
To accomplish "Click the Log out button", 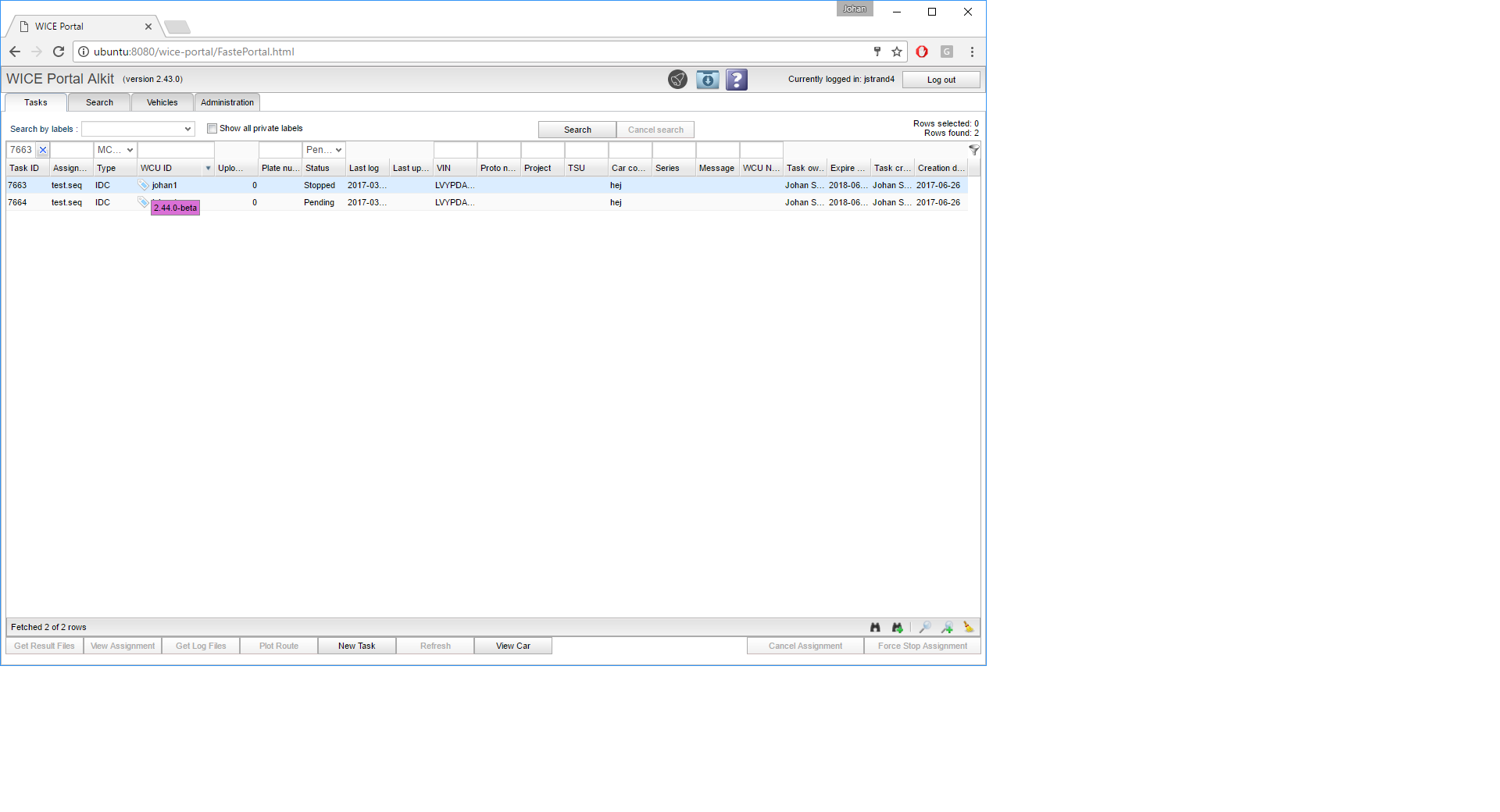I will pos(941,80).
